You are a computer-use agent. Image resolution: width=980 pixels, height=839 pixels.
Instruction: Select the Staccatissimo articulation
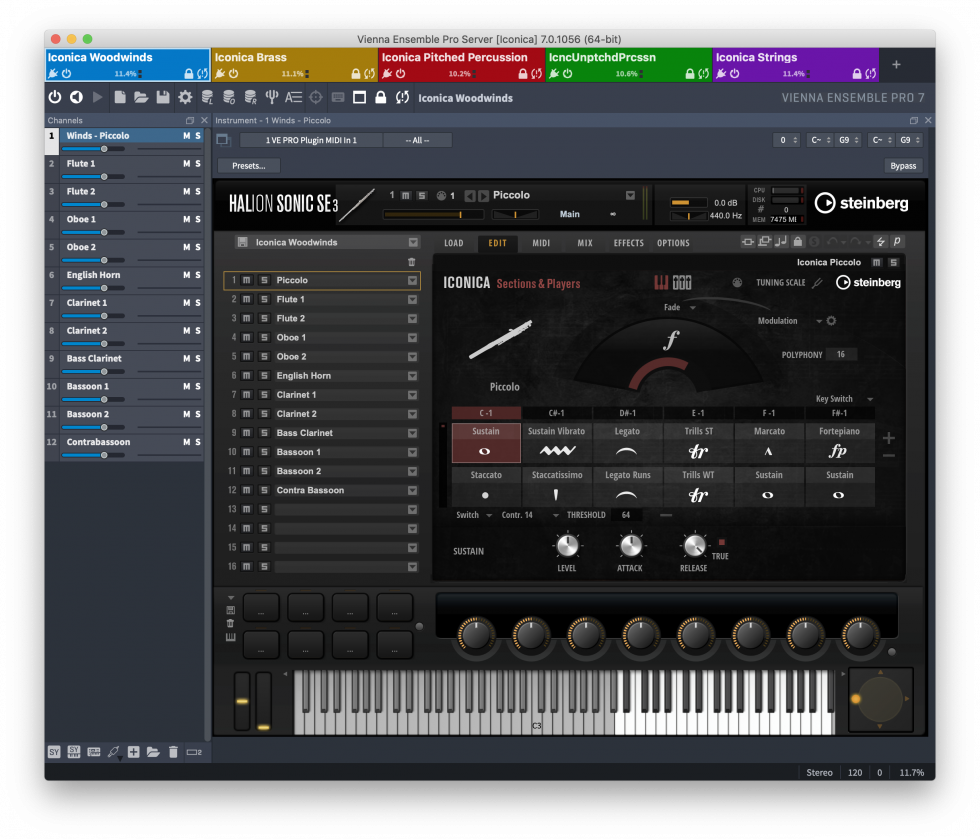pos(557,486)
